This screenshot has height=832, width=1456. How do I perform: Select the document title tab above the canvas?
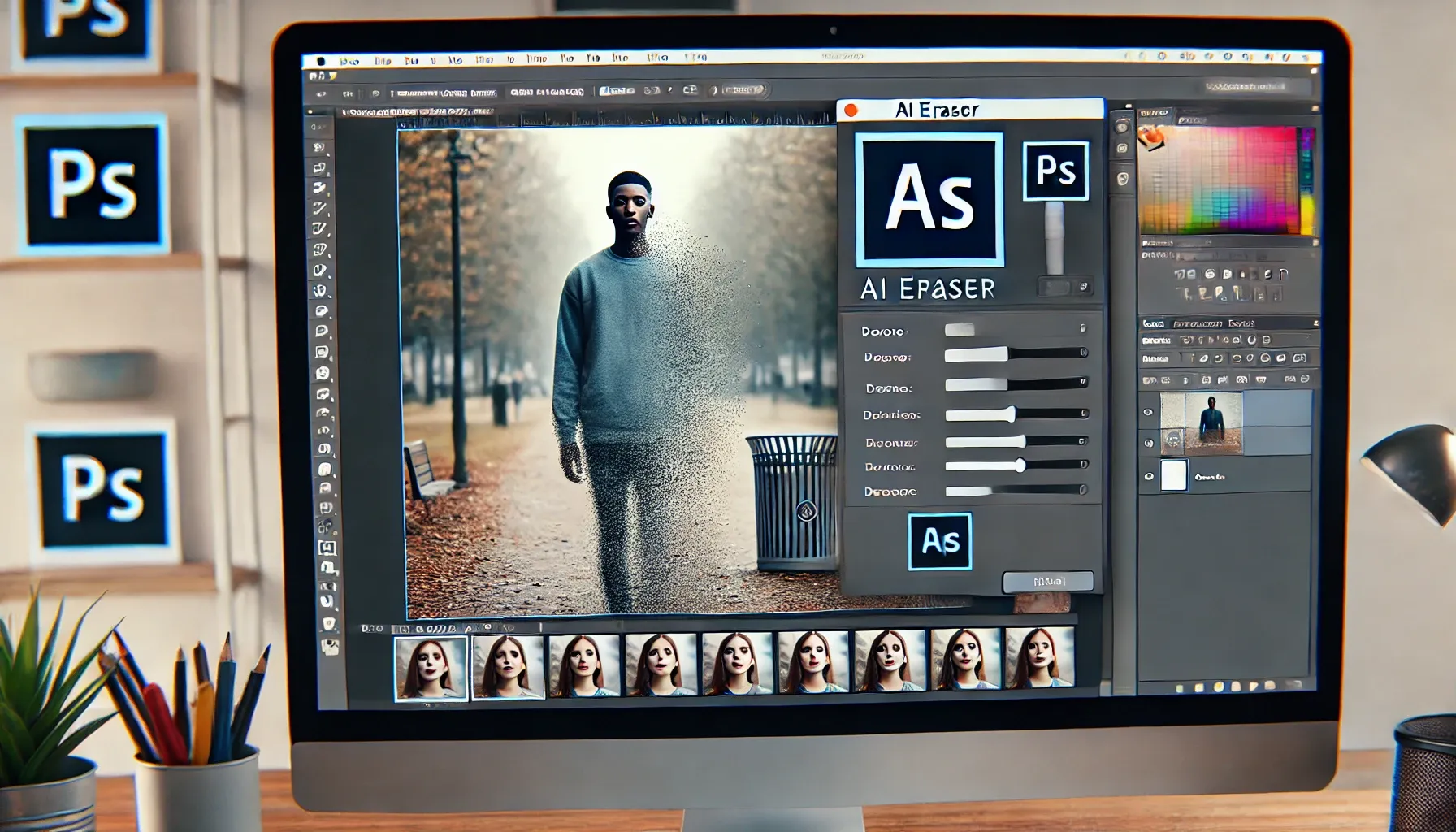[x=417, y=112]
